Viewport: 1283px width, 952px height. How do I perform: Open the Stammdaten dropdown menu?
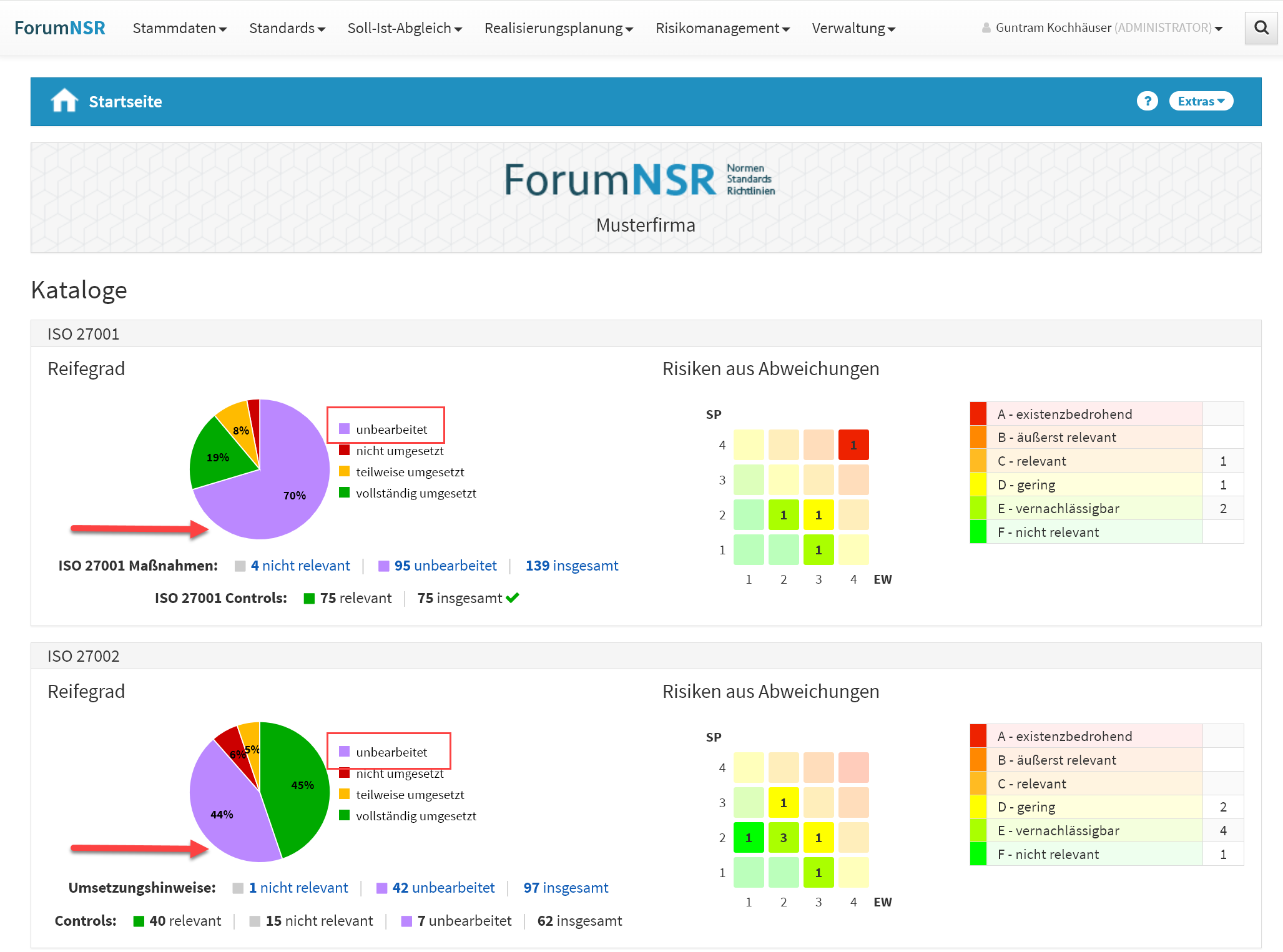(x=179, y=28)
